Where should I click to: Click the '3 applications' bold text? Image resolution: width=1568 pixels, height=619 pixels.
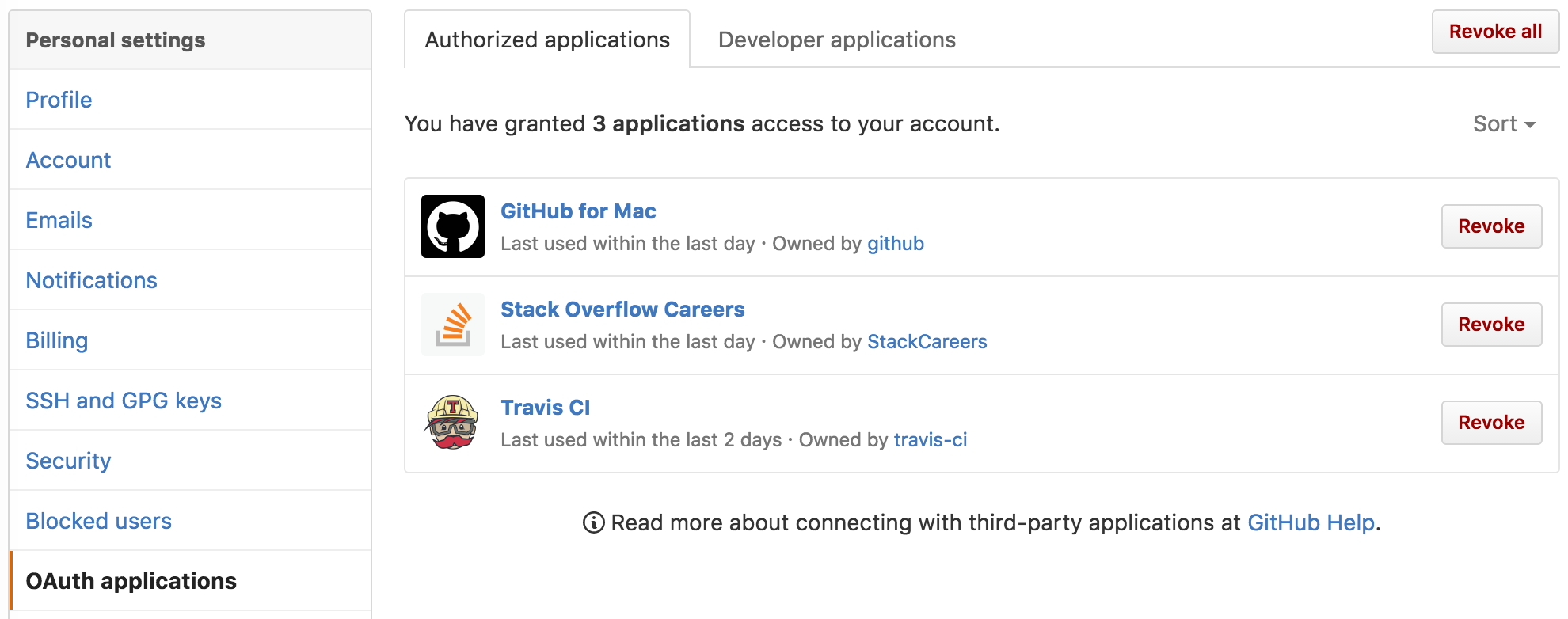[x=668, y=123]
